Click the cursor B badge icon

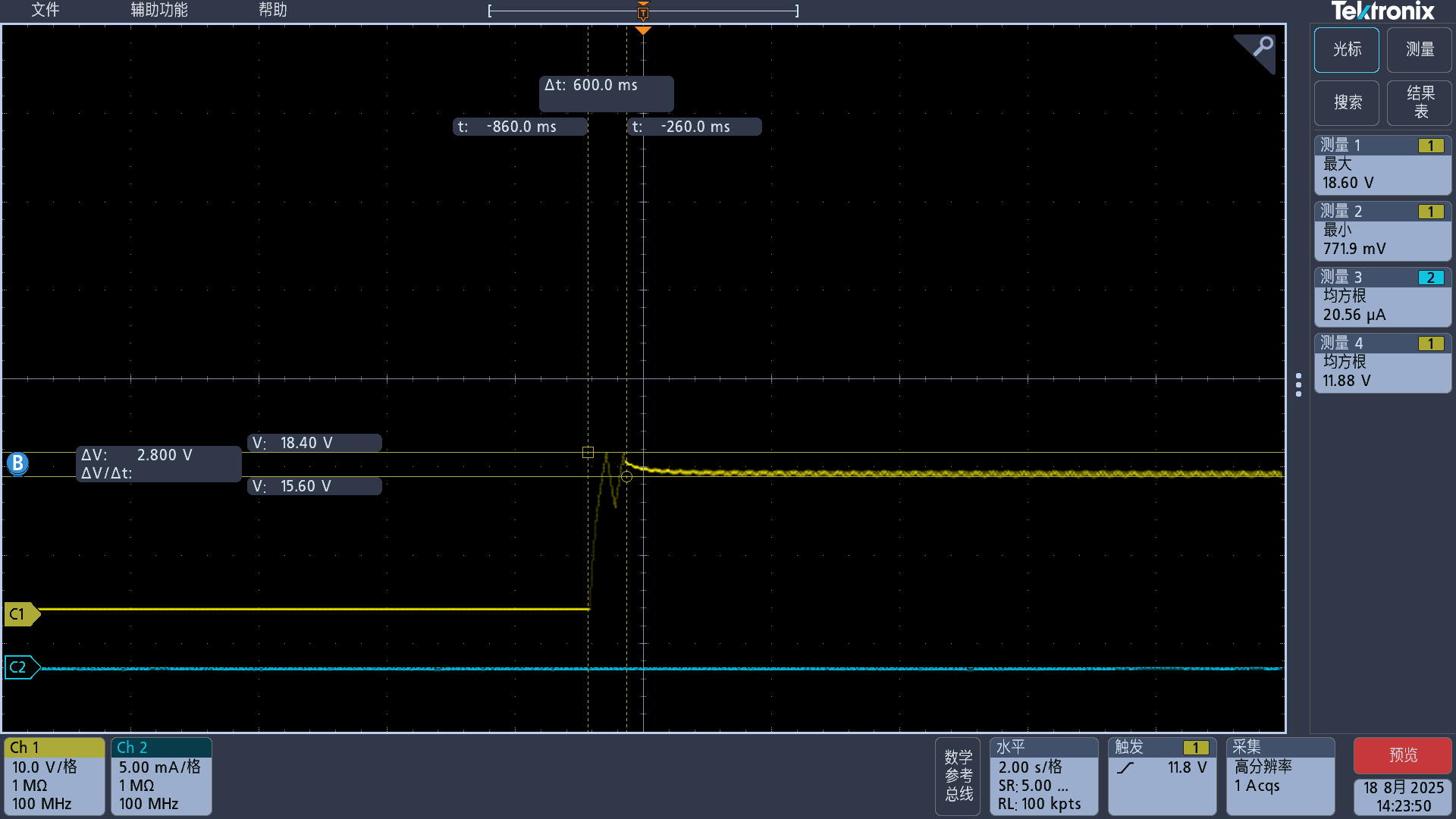pyautogui.click(x=17, y=463)
